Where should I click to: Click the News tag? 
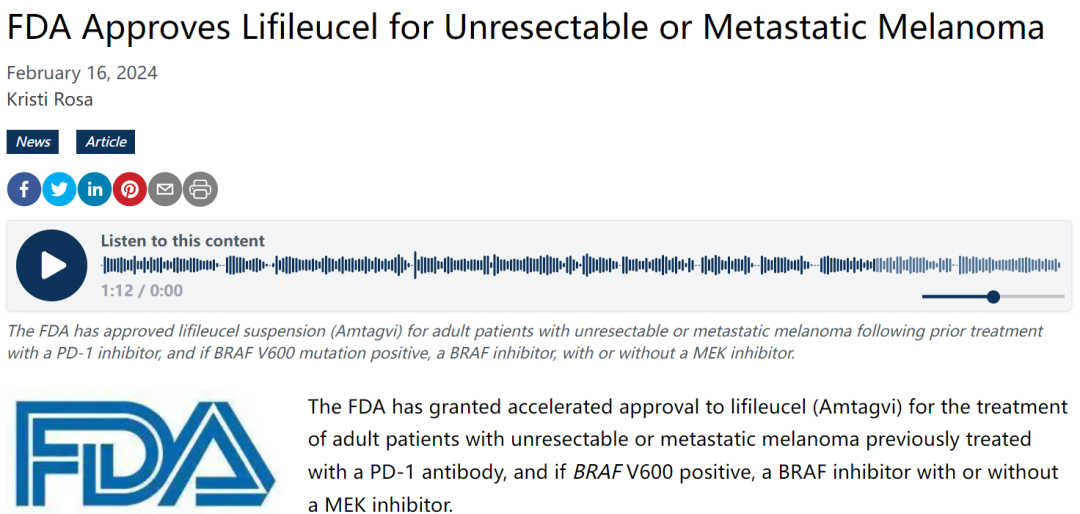coord(33,142)
